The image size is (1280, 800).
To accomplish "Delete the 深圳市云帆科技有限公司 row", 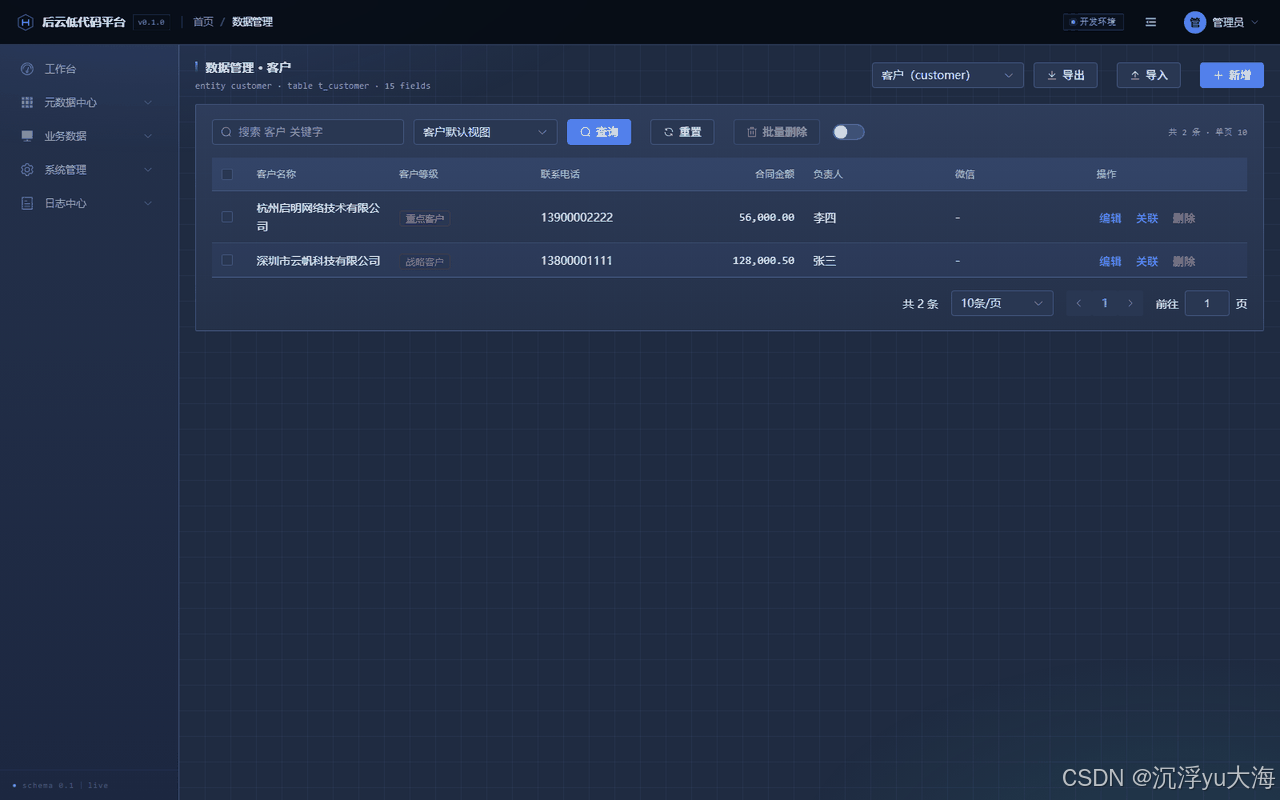I will (x=1184, y=261).
